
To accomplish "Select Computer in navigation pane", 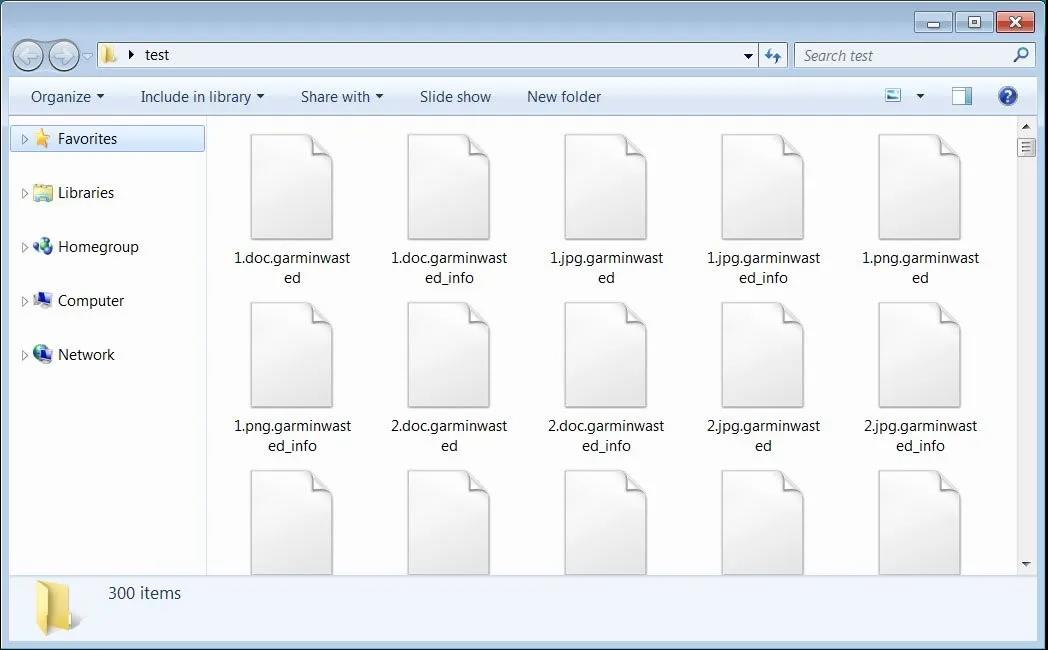I will (x=91, y=301).
